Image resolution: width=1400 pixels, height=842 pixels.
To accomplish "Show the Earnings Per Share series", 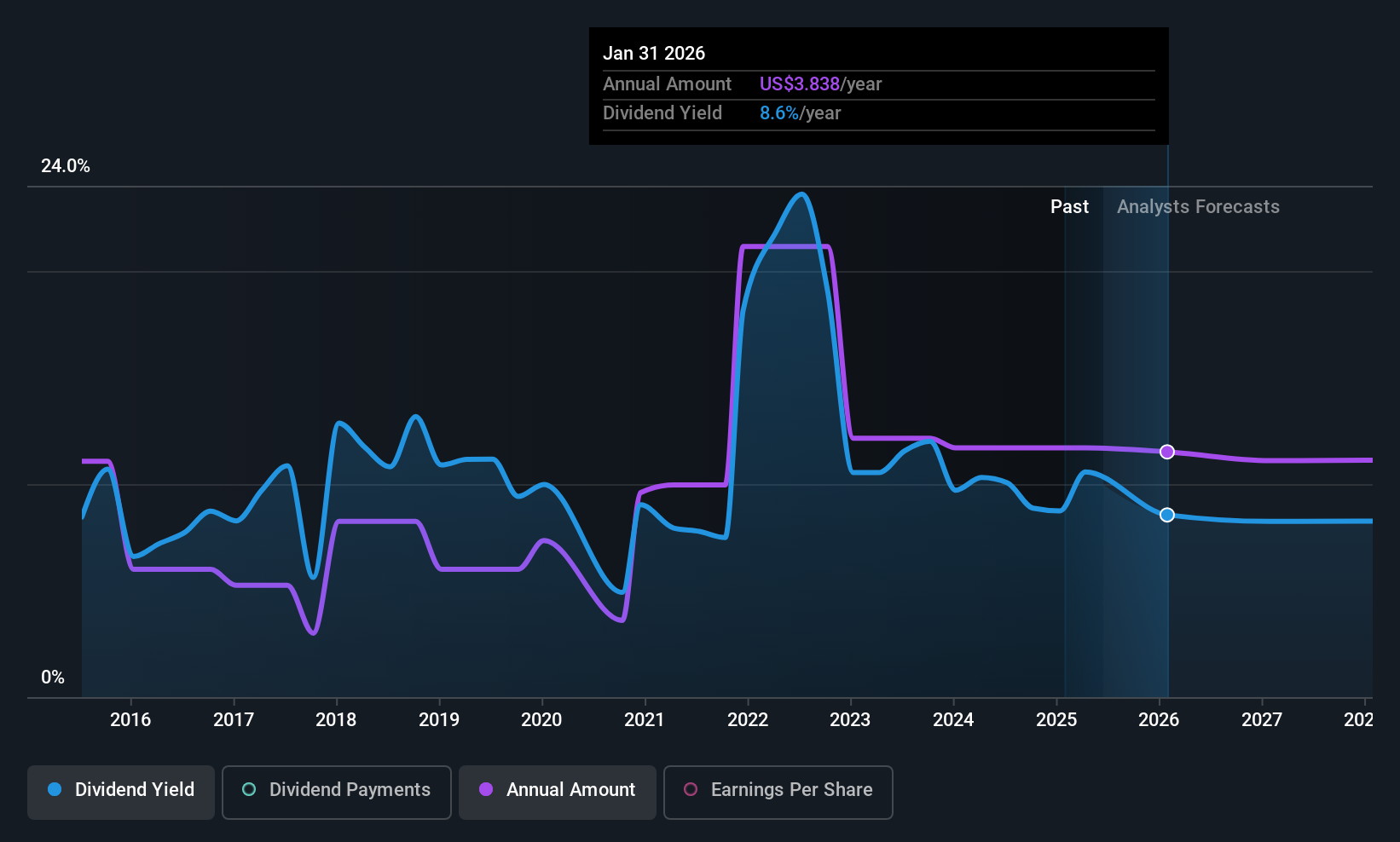I will [x=778, y=793].
